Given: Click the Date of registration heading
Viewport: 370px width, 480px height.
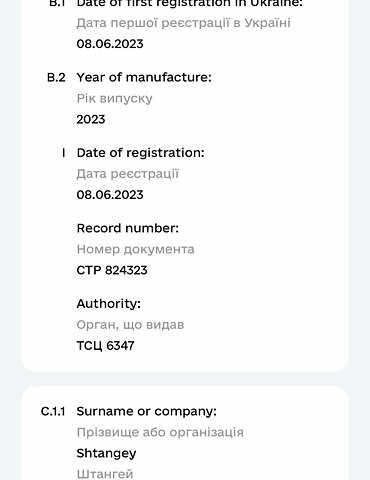Looking at the screenshot, I should pyautogui.click(x=140, y=153).
